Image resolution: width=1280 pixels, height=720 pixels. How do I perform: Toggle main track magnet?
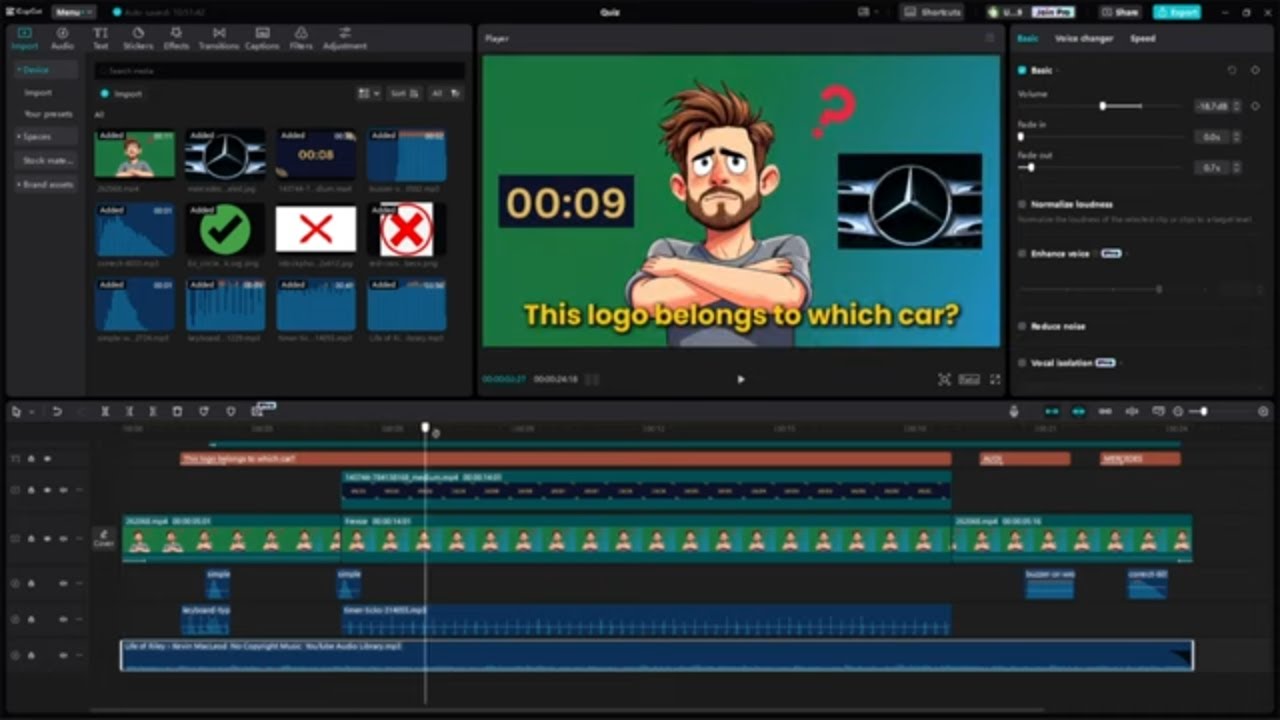pos(1052,411)
